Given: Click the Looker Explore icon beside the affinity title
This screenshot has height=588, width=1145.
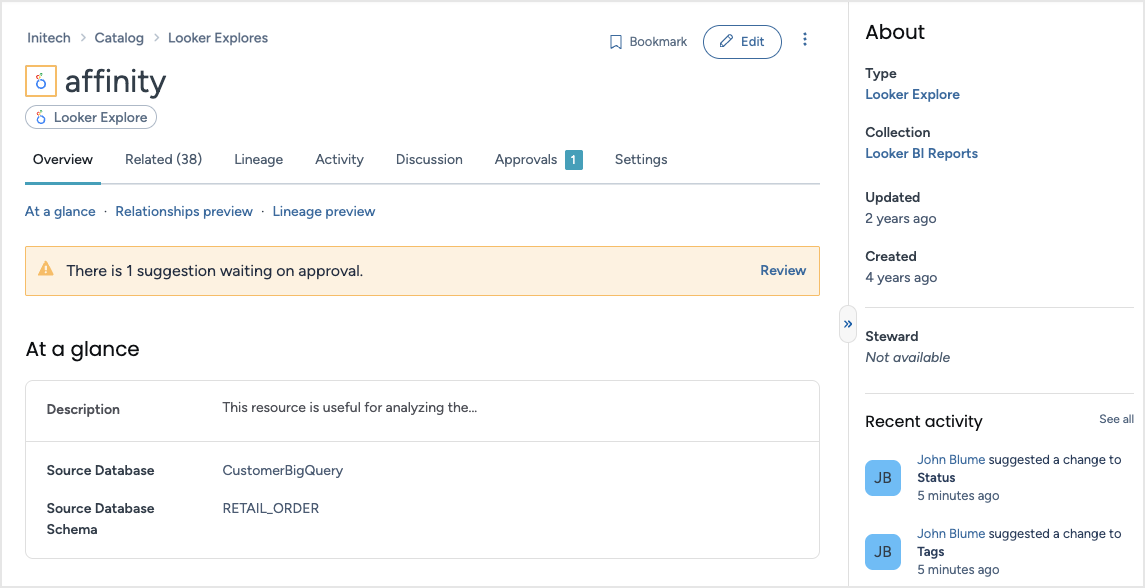Looking at the screenshot, I should pyautogui.click(x=40, y=81).
